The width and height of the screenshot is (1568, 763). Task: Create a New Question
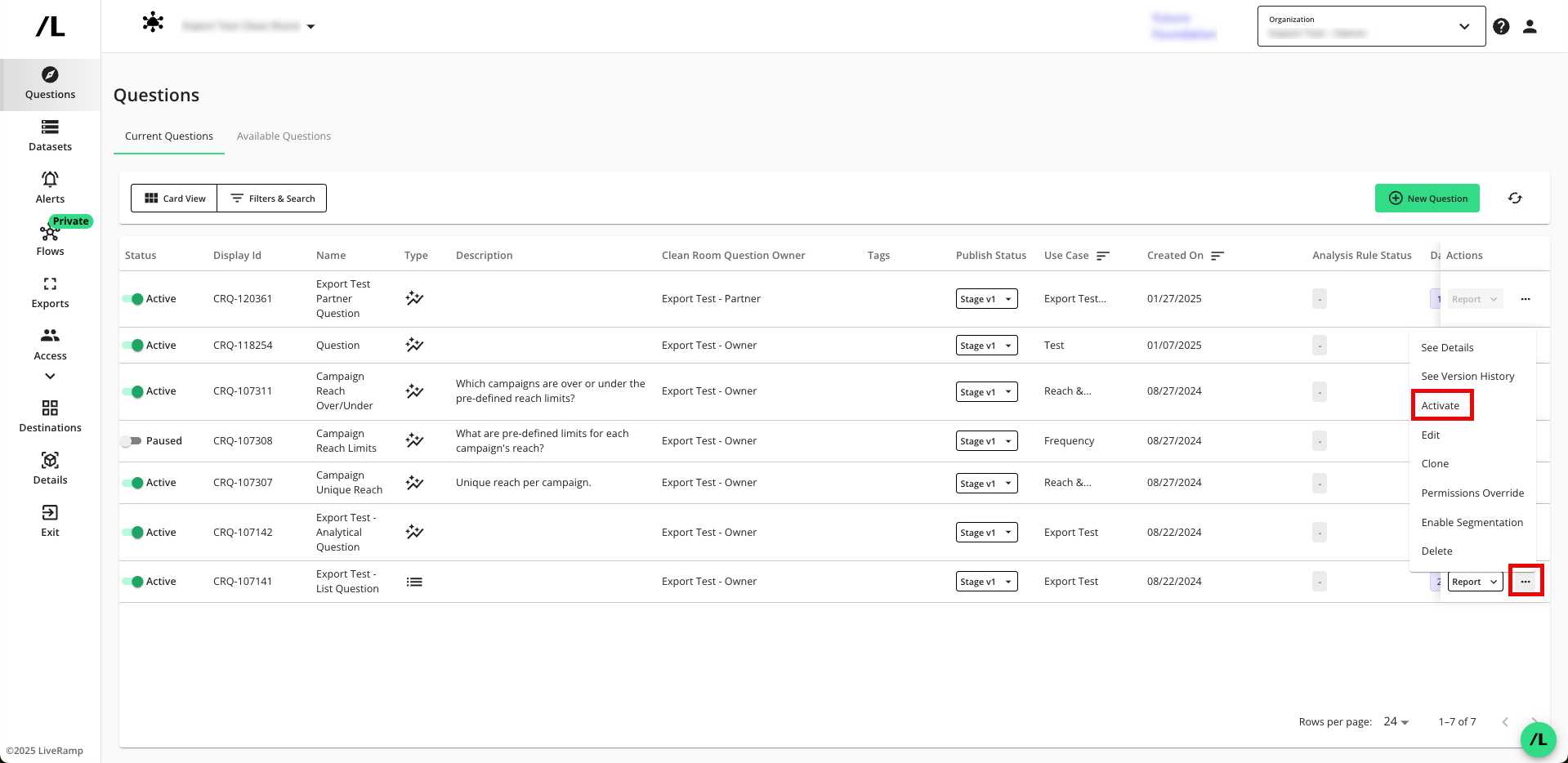pyautogui.click(x=1427, y=198)
